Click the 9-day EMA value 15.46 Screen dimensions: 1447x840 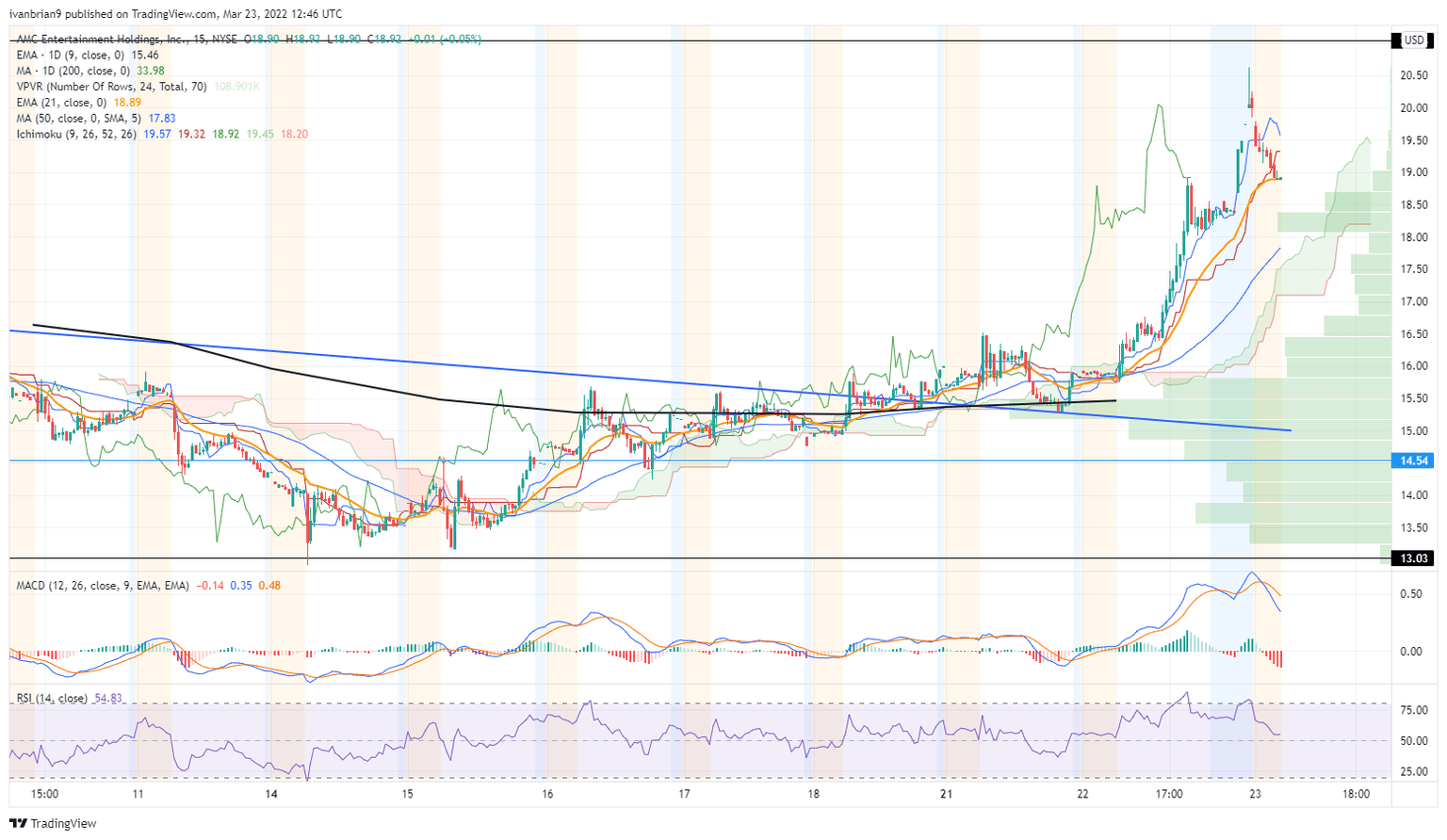tap(144, 56)
